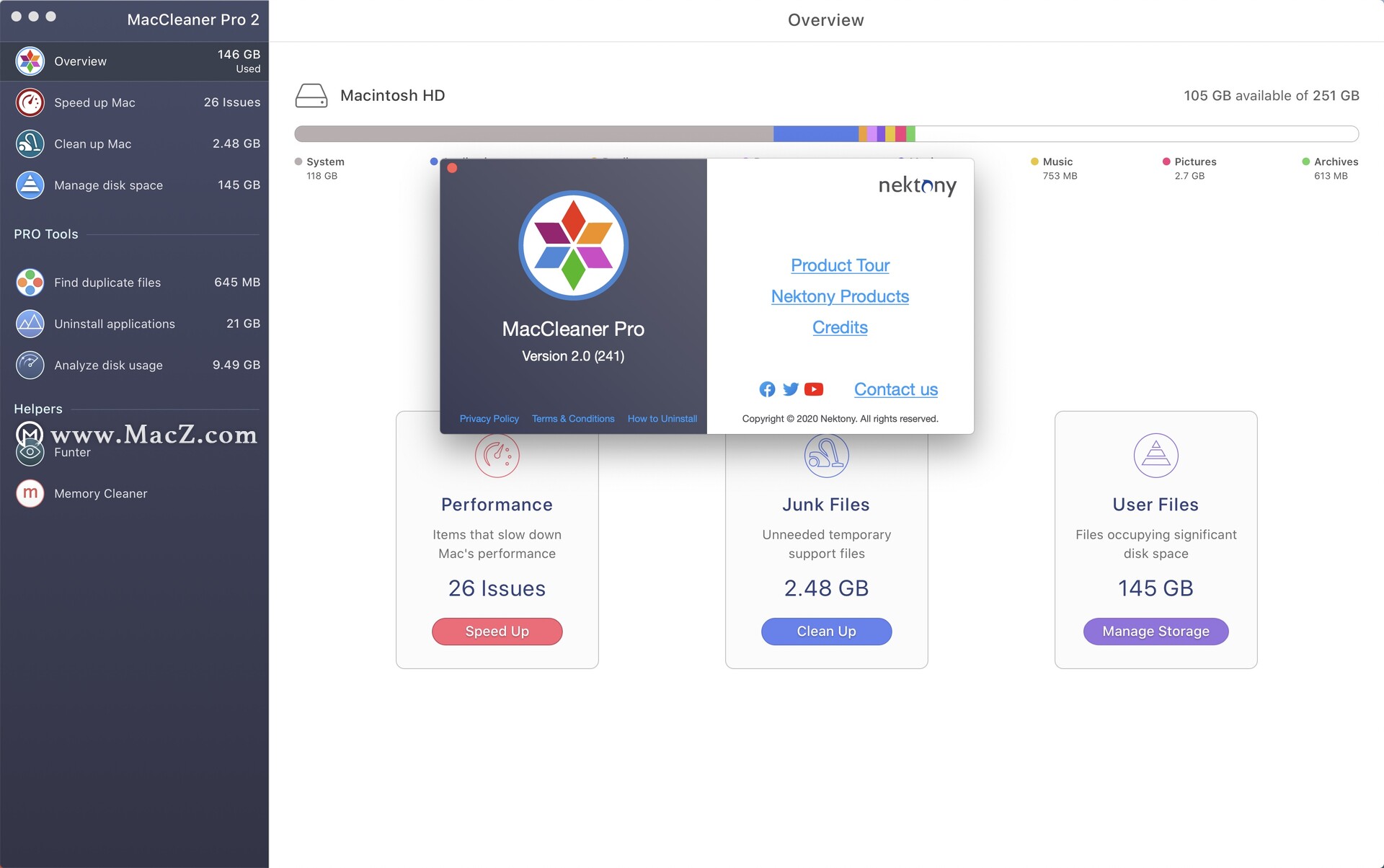Open the Nektony Facebook page icon
The width and height of the screenshot is (1384, 868).
click(x=767, y=389)
